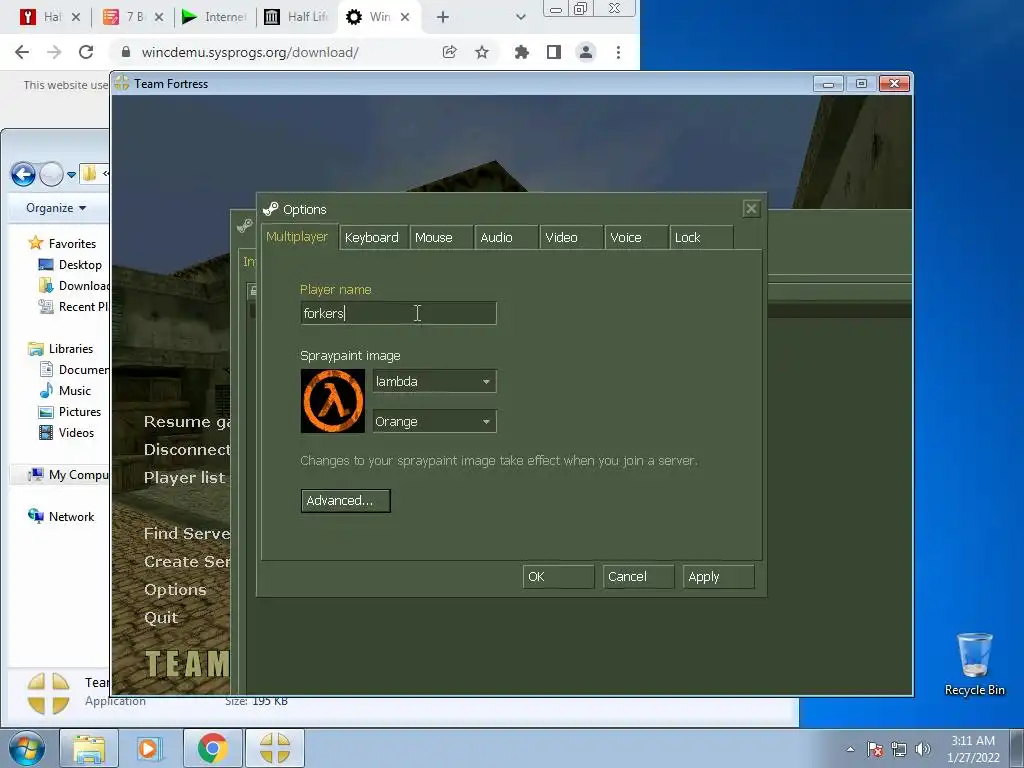This screenshot has height=768, width=1024.
Task: Click Disconnect in the game menu
Action: pos(187,450)
